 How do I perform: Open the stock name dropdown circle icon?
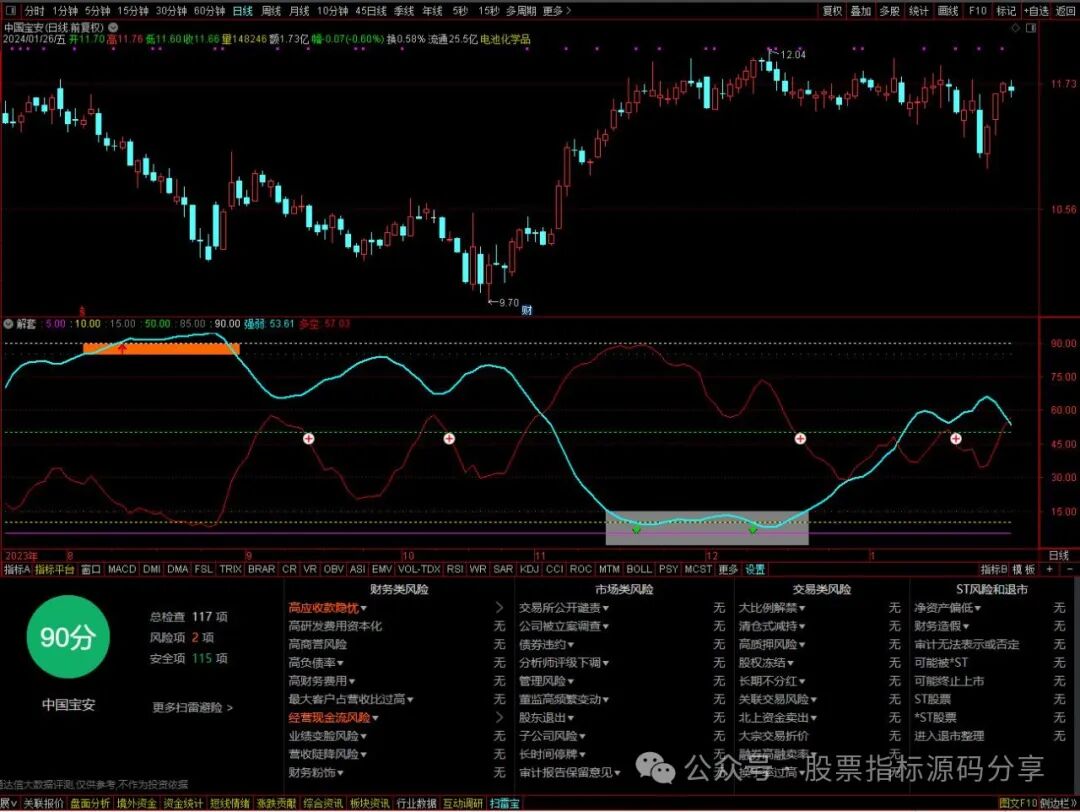coord(113,28)
